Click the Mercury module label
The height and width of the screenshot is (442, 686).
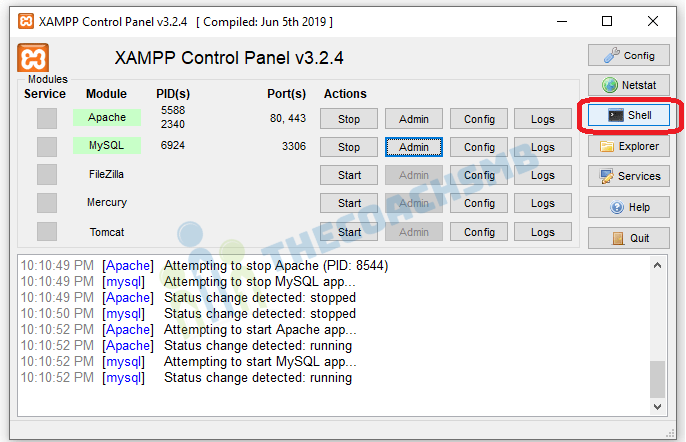click(x=107, y=202)
